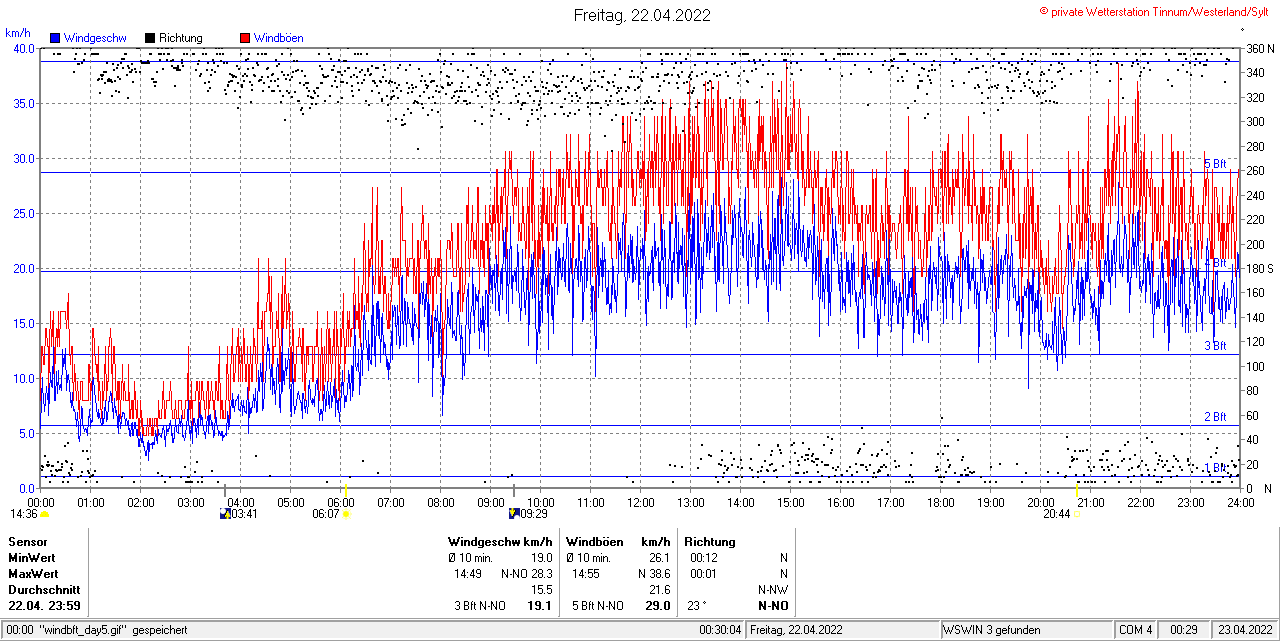Click the moon icon beside 09:29

coord(514,514)
